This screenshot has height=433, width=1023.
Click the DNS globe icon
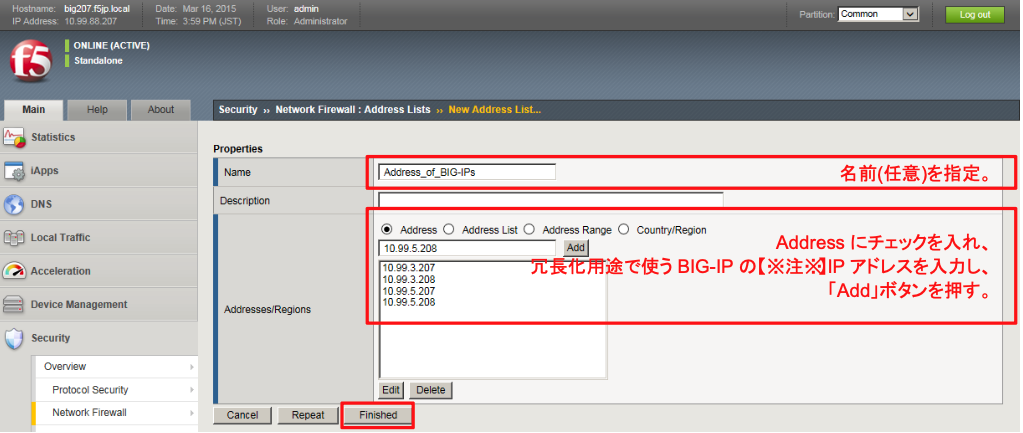(14, 204)
